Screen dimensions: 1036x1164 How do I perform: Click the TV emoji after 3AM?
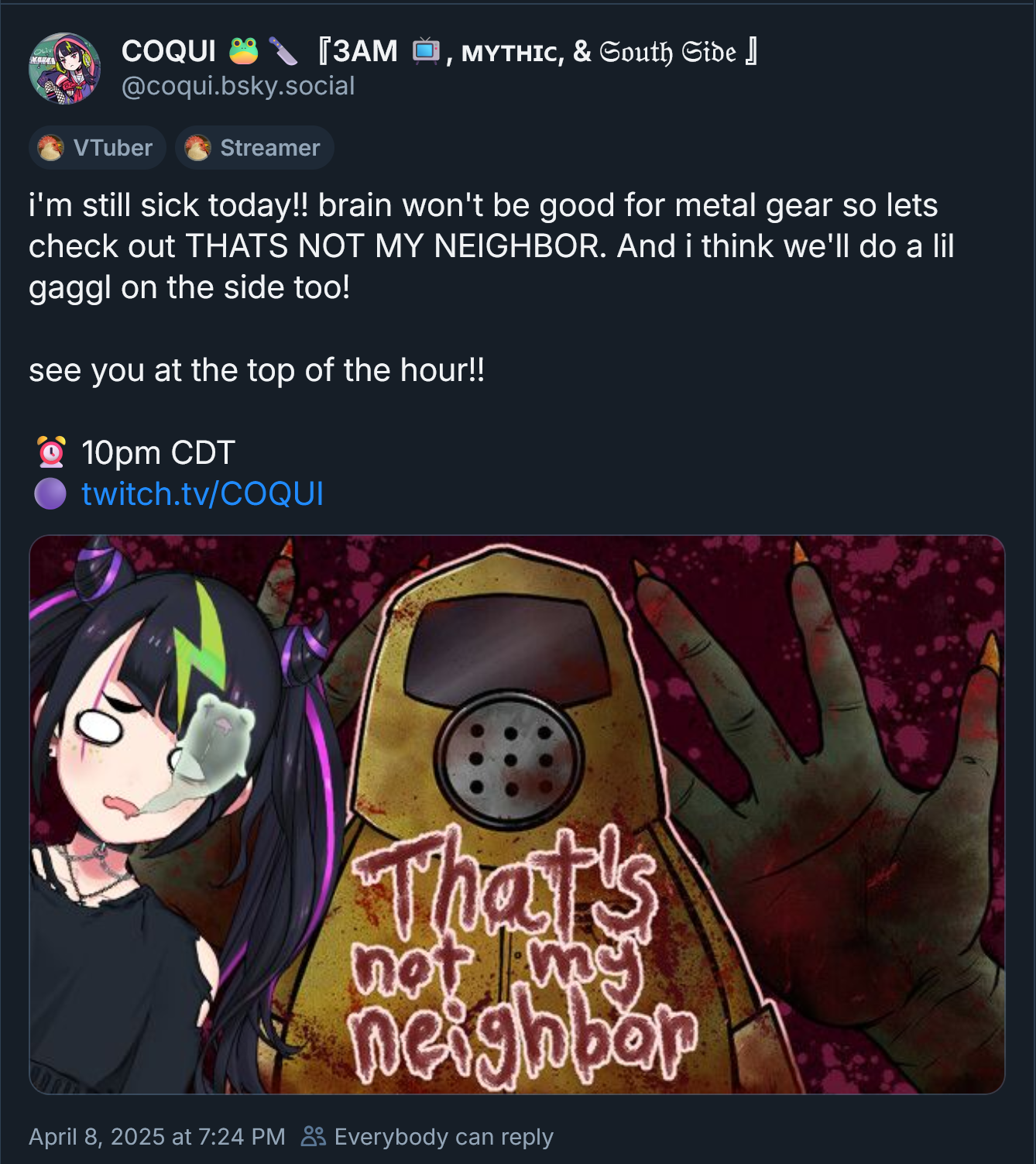pos(425,51)
